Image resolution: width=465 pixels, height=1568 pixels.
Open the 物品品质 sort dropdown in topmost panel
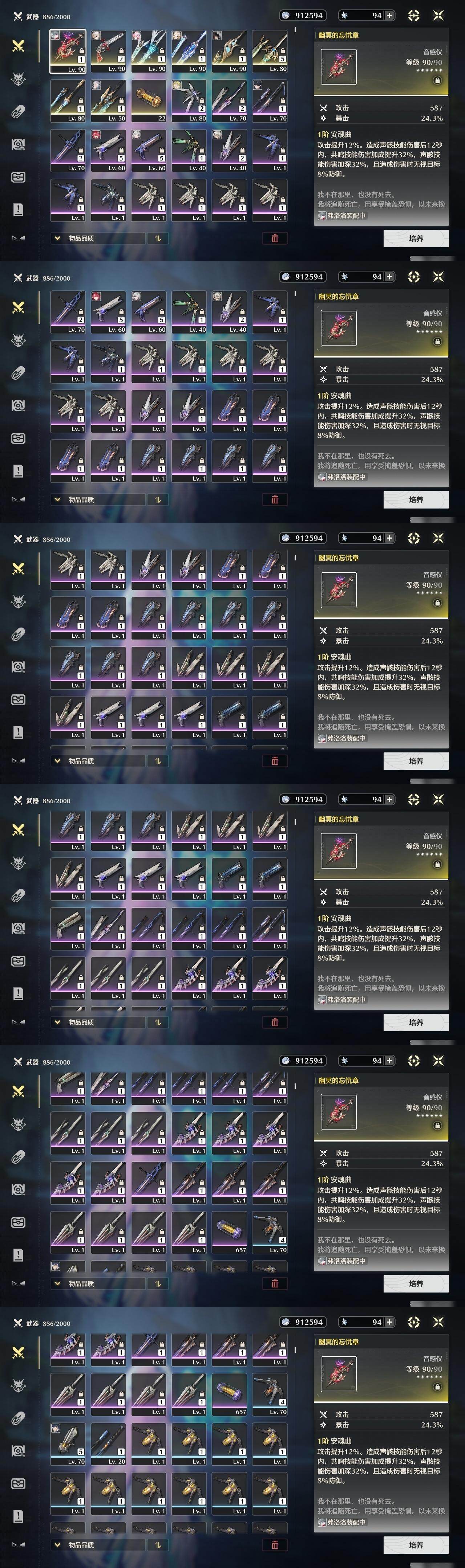coord(97,238)
